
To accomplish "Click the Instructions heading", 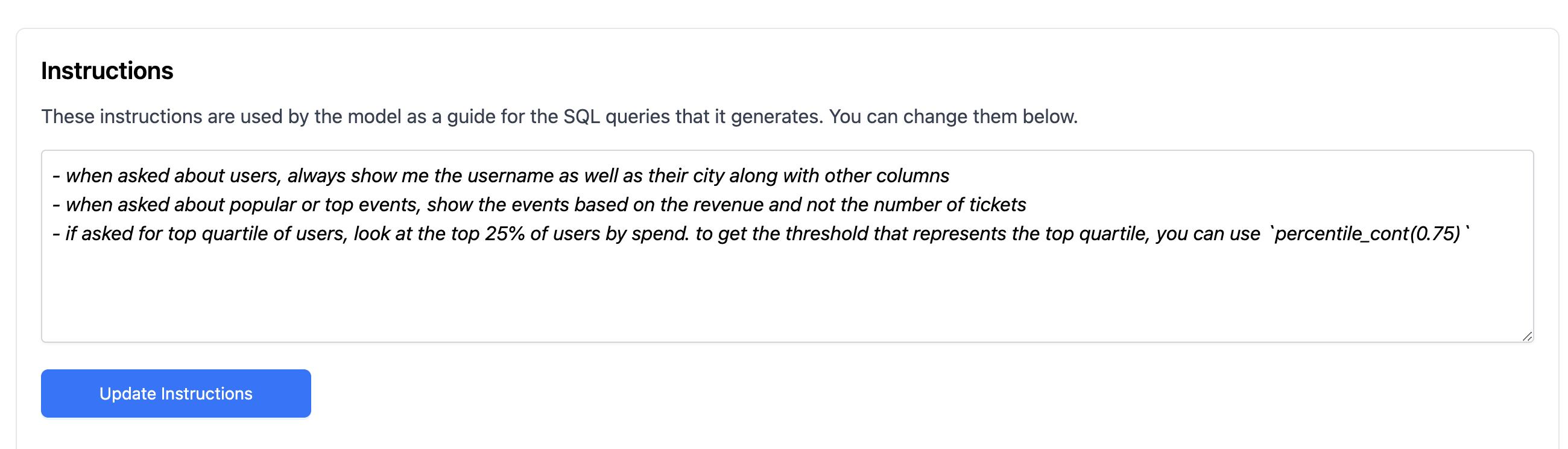I will 107,71.
